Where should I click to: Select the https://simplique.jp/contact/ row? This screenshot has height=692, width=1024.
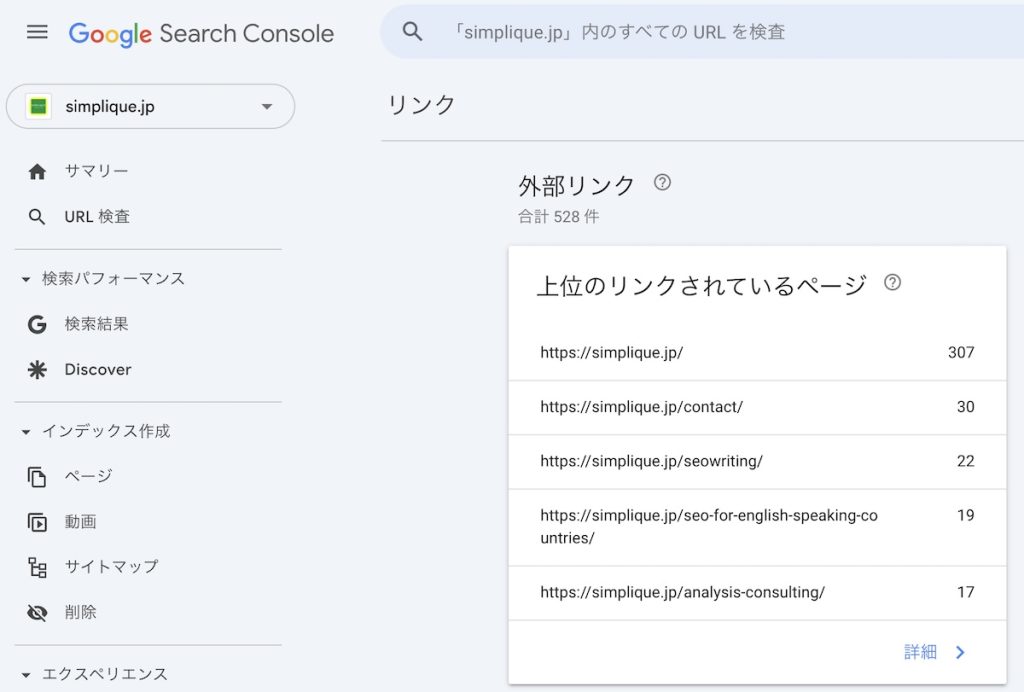coord(757,407)
